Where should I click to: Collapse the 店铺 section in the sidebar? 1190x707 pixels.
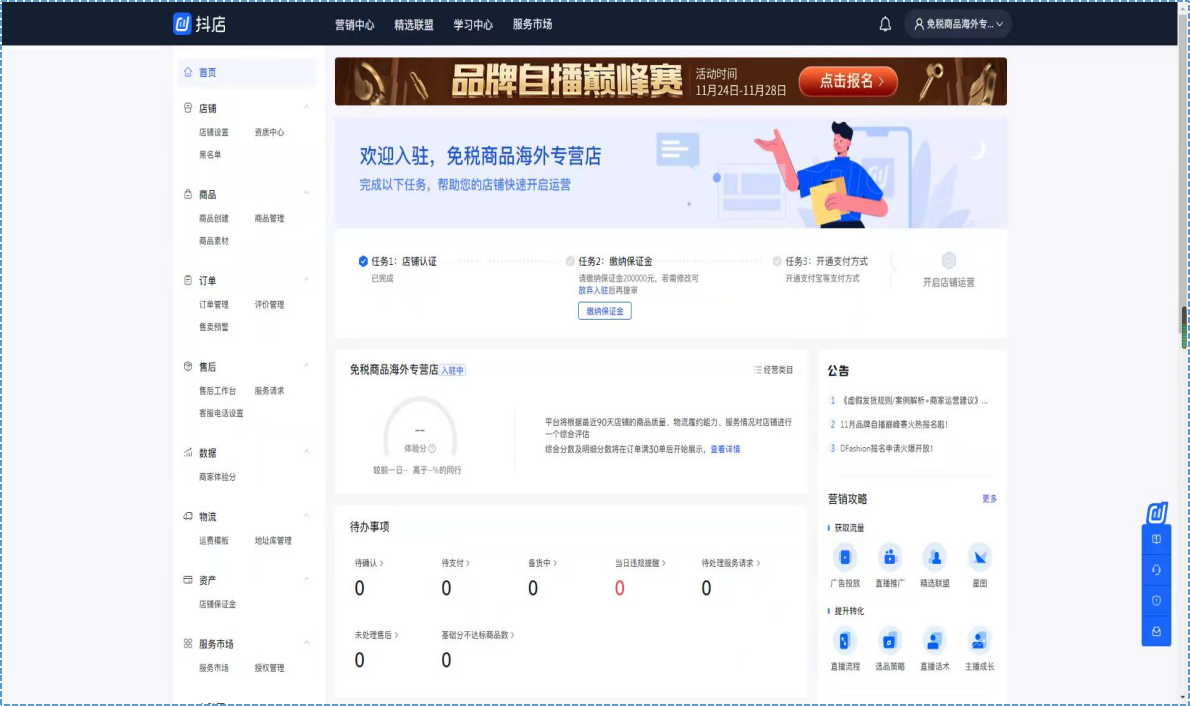click(307, 108)
